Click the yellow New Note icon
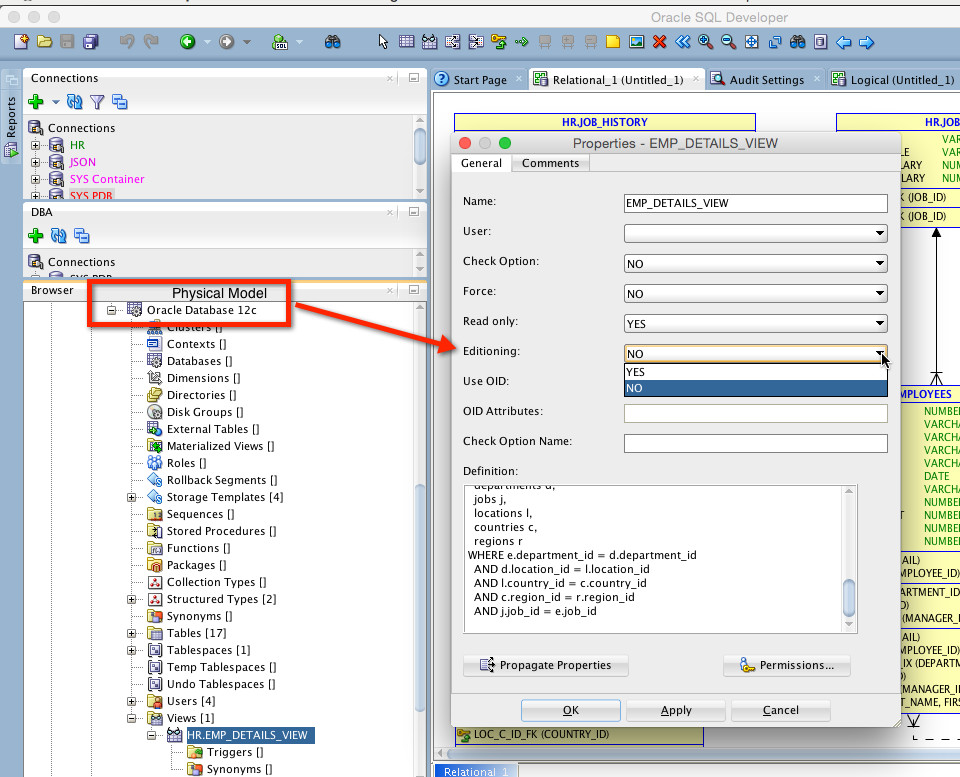This screenshot has height=777, width=960. click(x=613, y=42)
